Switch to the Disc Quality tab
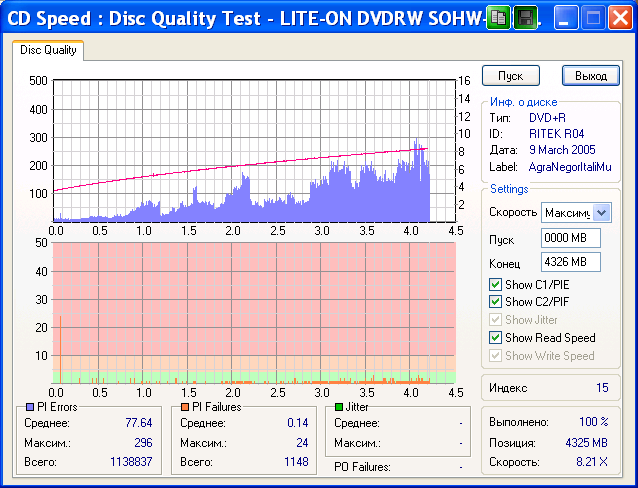This screenshot has width=638, height=488. click(48, 50)
